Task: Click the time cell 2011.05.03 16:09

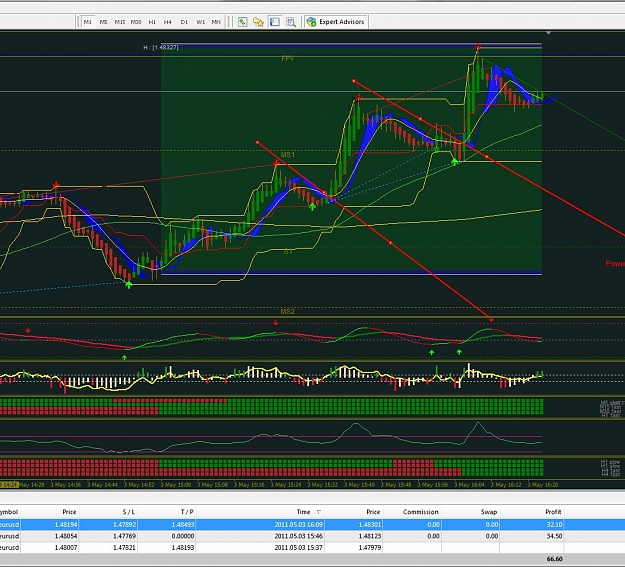Action: [299, 524]
